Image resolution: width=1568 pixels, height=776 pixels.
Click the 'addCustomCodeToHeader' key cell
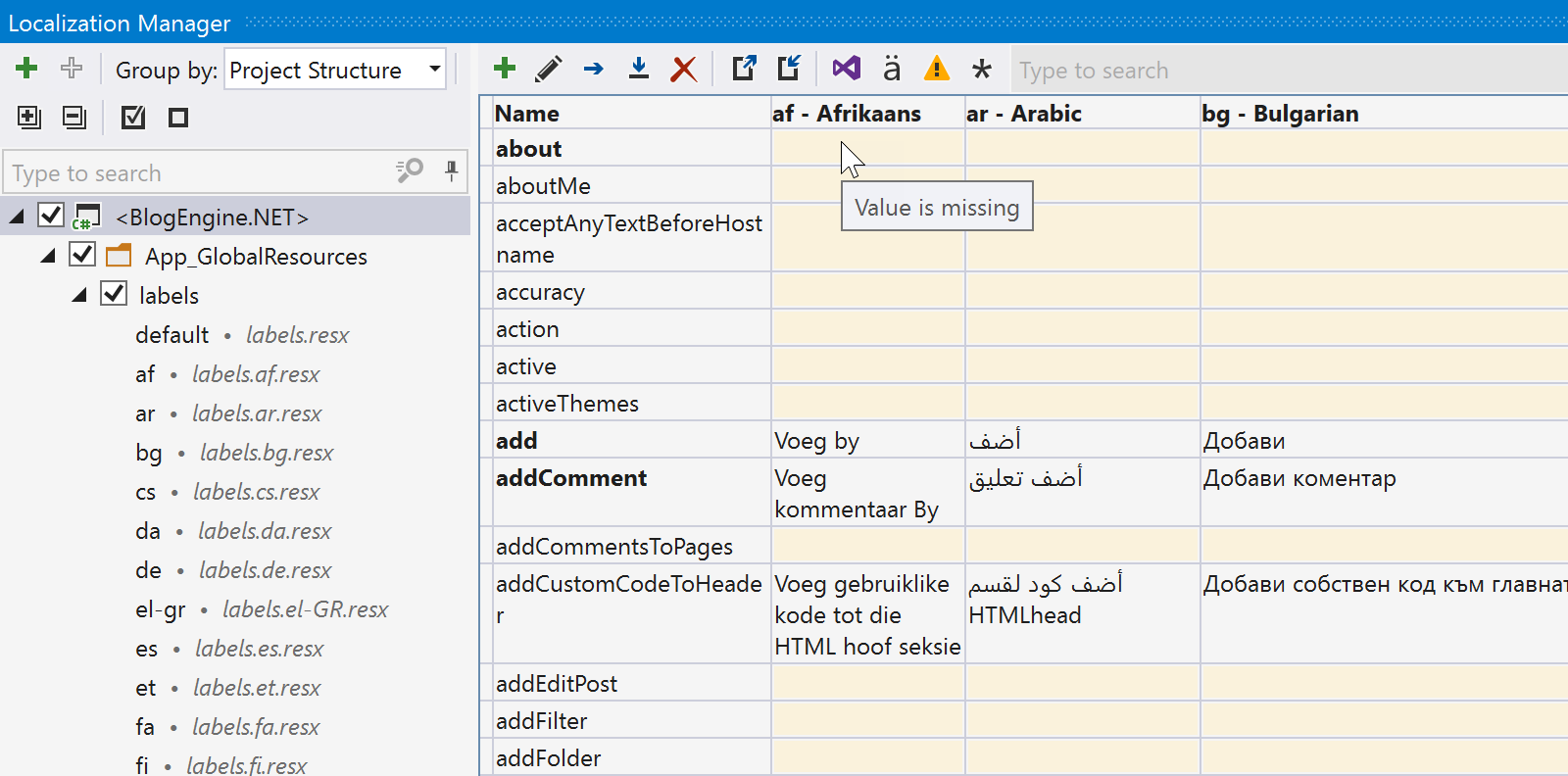[631, 614]
